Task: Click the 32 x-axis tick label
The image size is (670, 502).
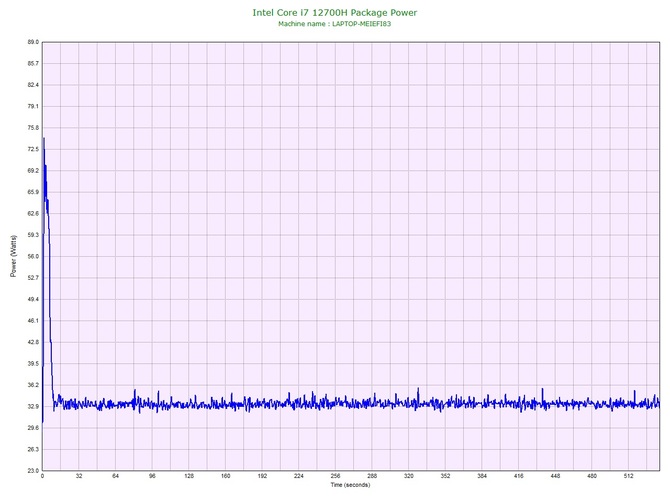Action: (79, 476)
